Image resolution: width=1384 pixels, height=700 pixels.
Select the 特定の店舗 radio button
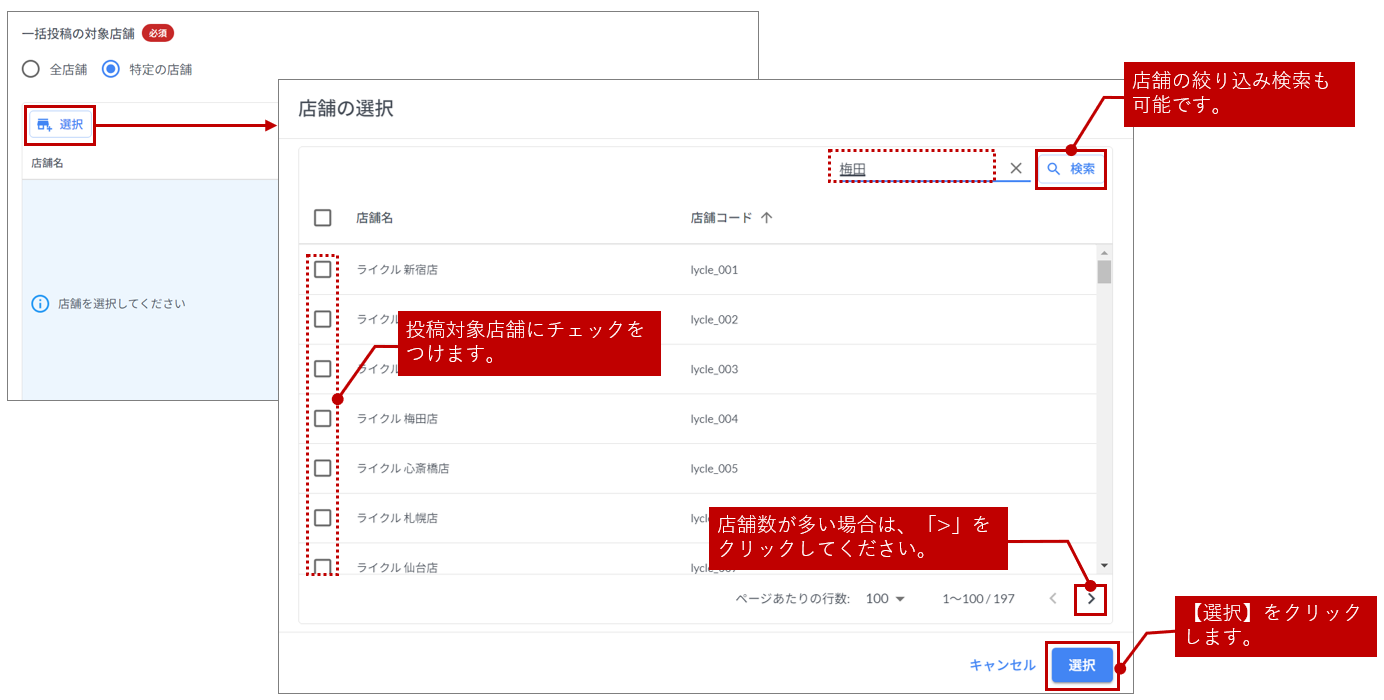point(111,69)
